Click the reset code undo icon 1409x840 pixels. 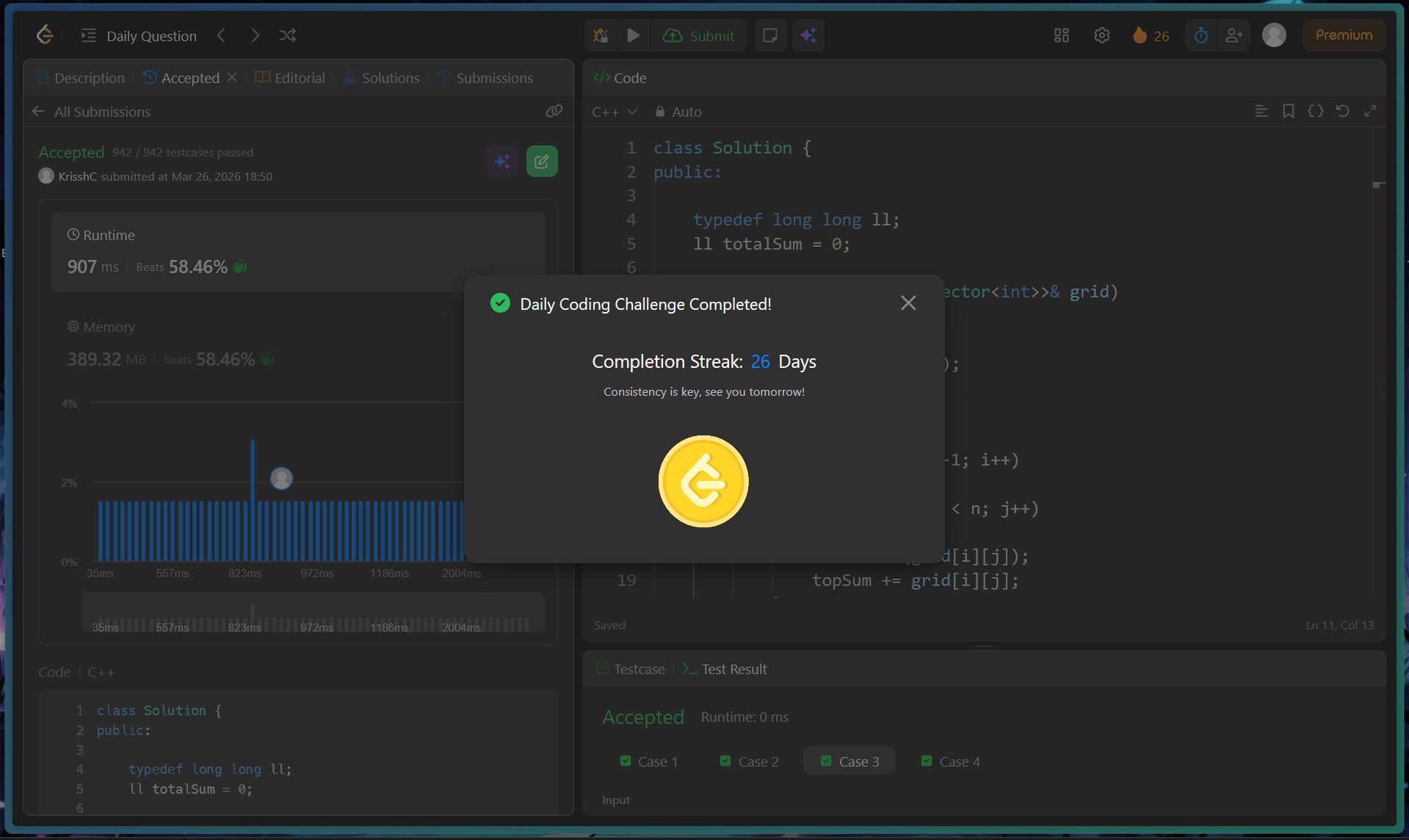(1342, 111)
